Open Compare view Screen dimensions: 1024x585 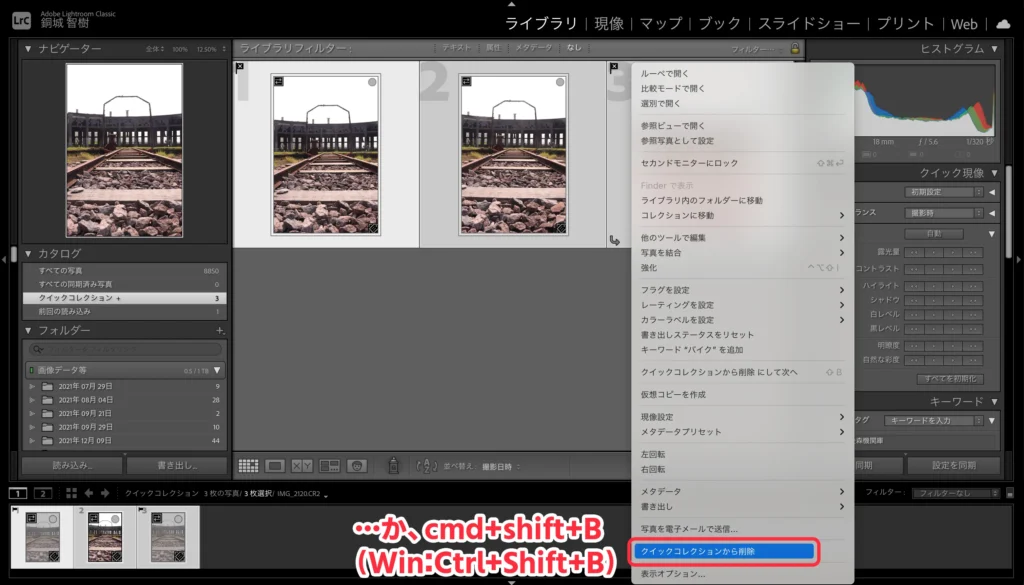pyautogui.click(x=301, y=464)
